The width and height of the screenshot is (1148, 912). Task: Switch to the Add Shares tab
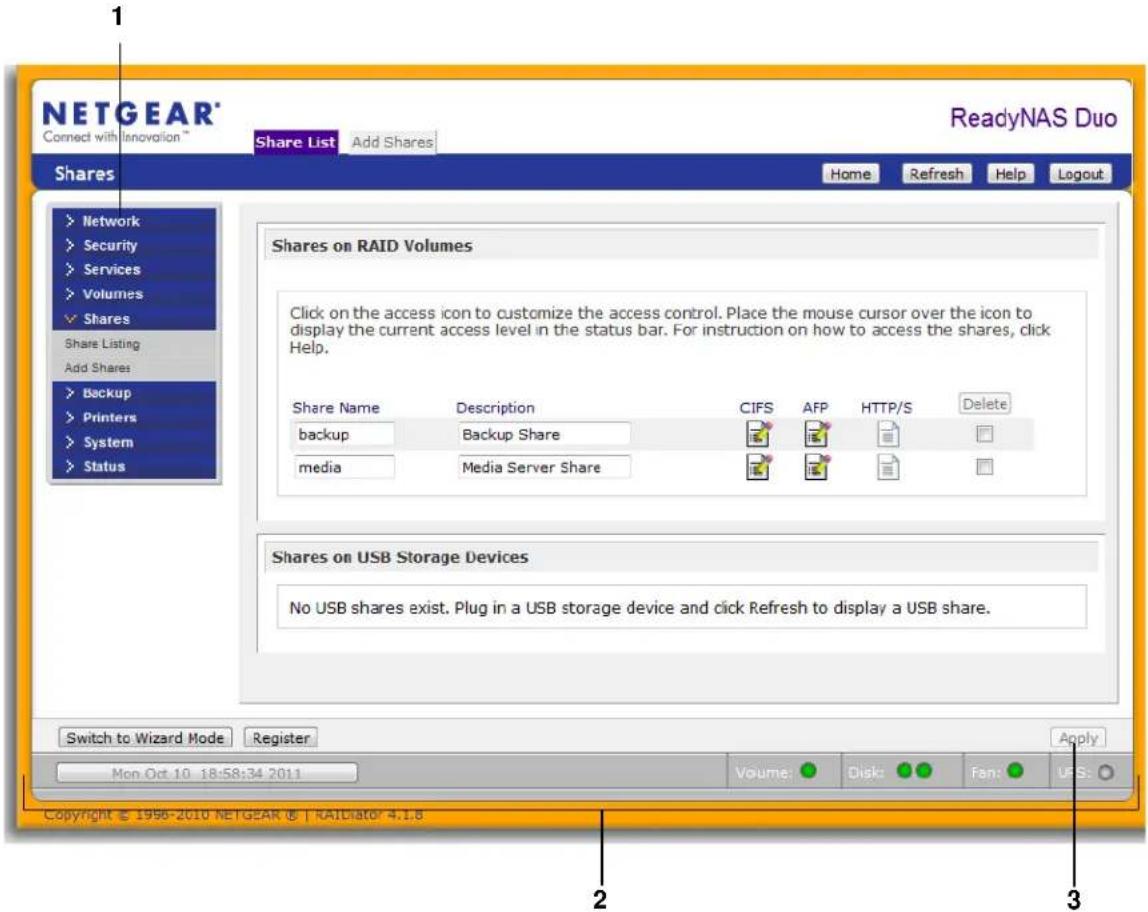point(392,142)
